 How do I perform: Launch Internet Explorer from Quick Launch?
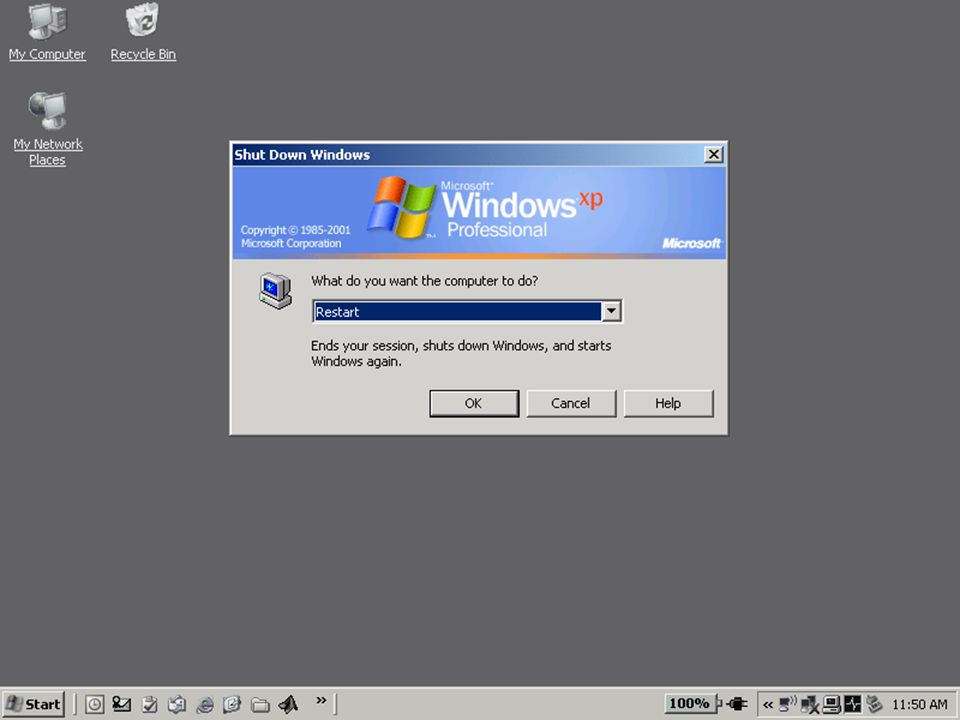204,704
